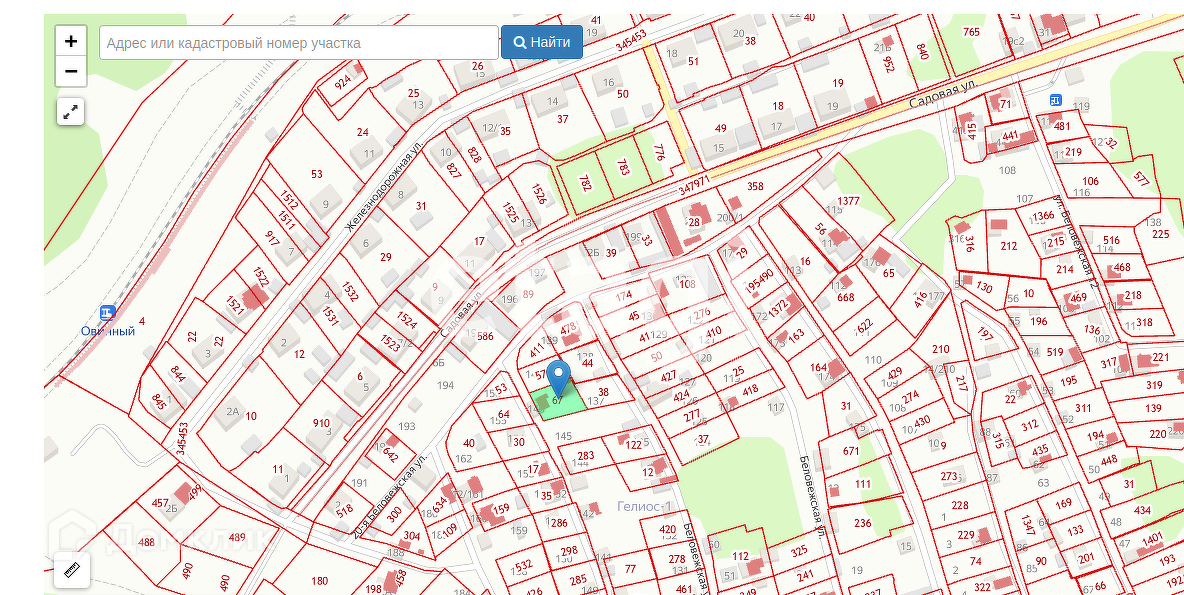Select parcel 1512
1184x595 pixels.
pyautogui.click(x=289, y=199)
